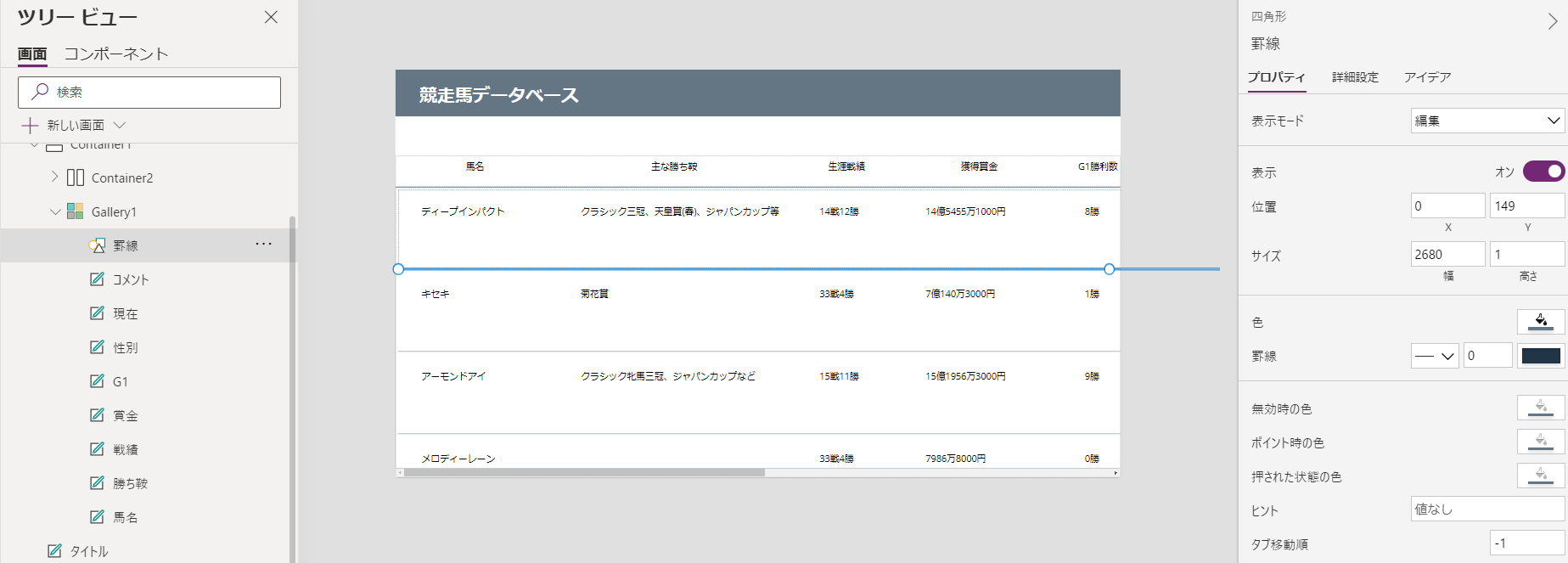The height and width of the screenshot is (563, 1568).
Task: Click the 罫線 shape icon in tree
Action: (97, 245)
